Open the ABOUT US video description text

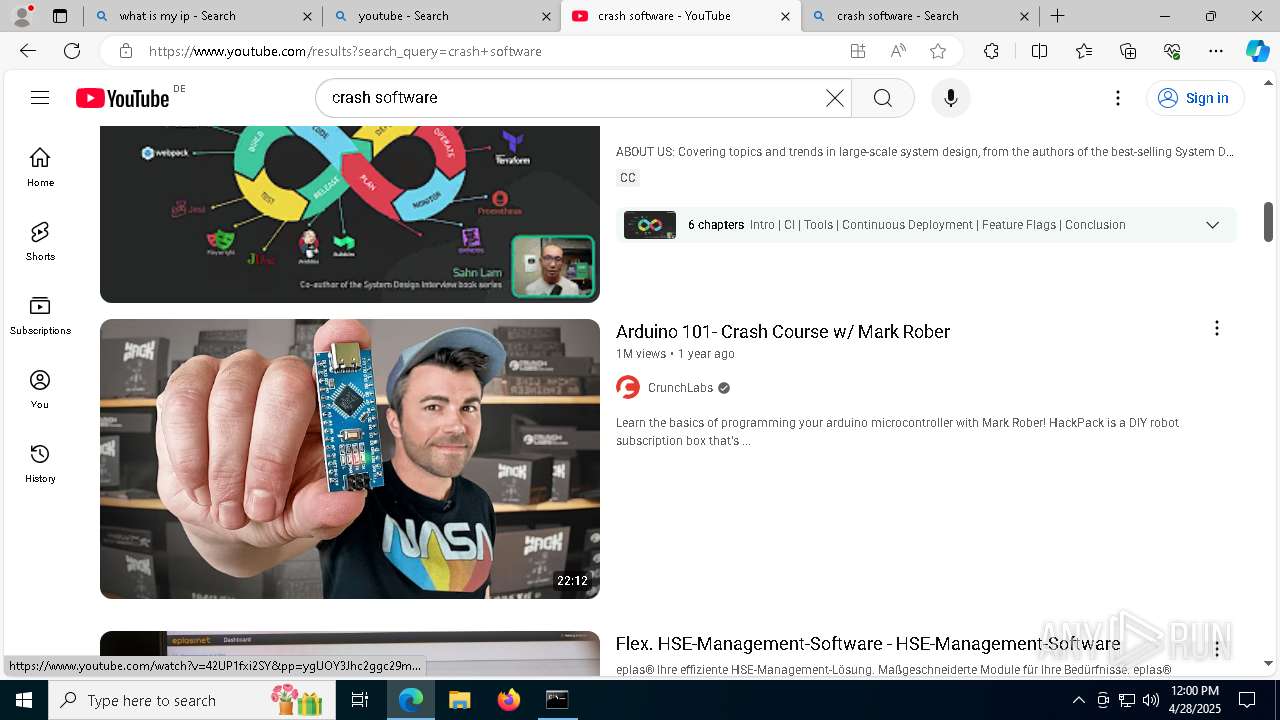pos(925,152)
